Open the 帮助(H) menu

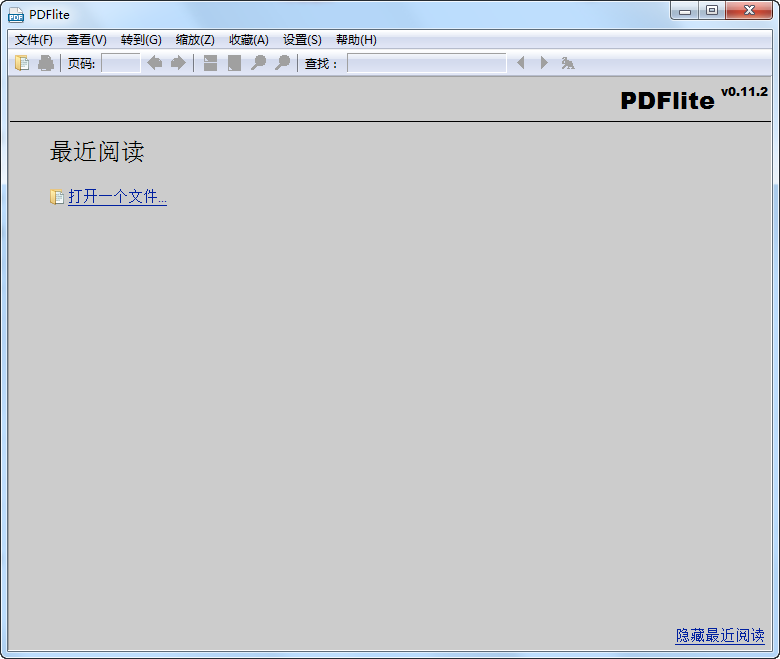pyautogui.click(x=356, y=40)
